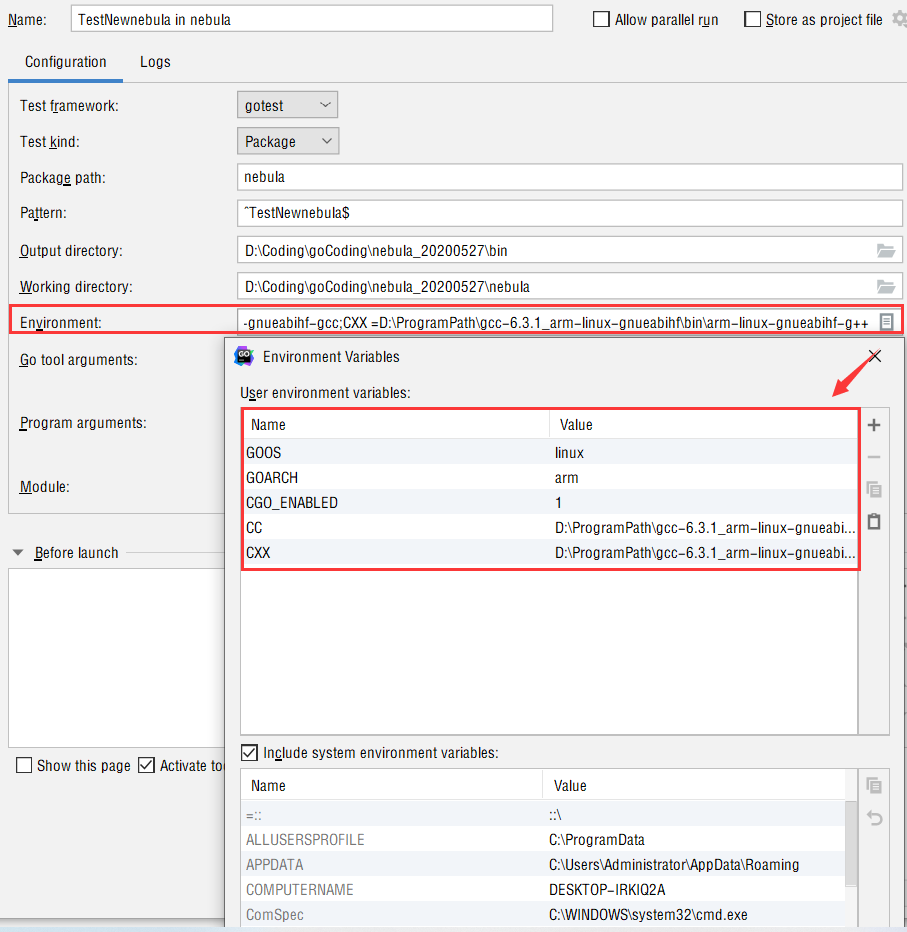Switch to the Configuration tab

click(65, 62)
